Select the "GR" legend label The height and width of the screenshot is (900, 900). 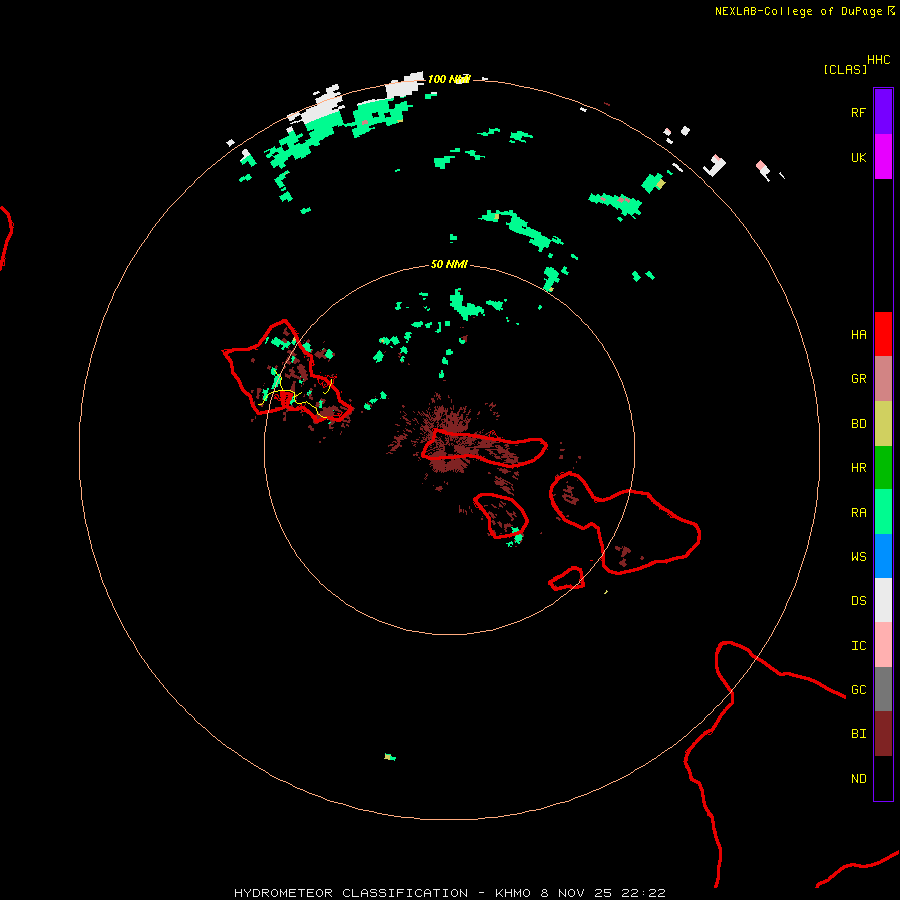(x=858, y=379)
